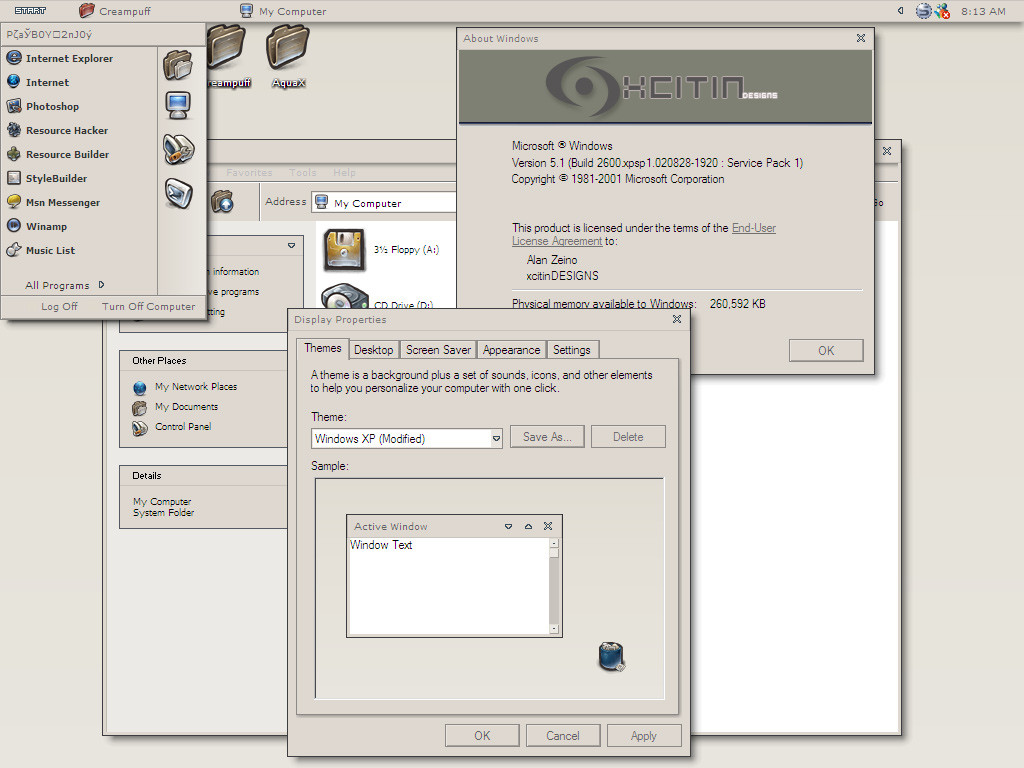
Task: Click the recycle bin in theme sample
Action: [x=612, y=656]
